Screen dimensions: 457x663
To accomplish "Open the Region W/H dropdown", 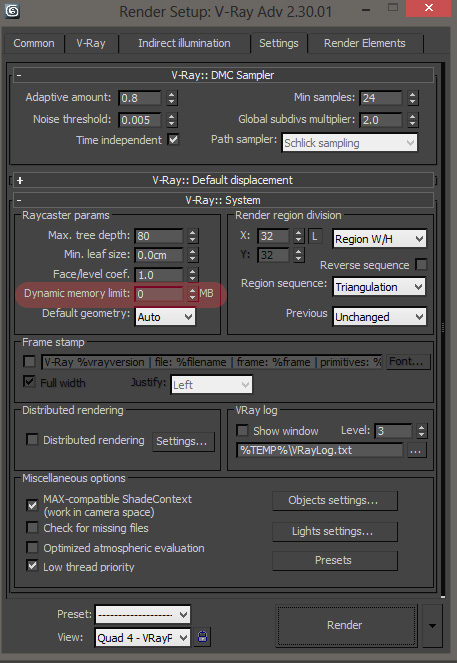I will click(379, 239).
